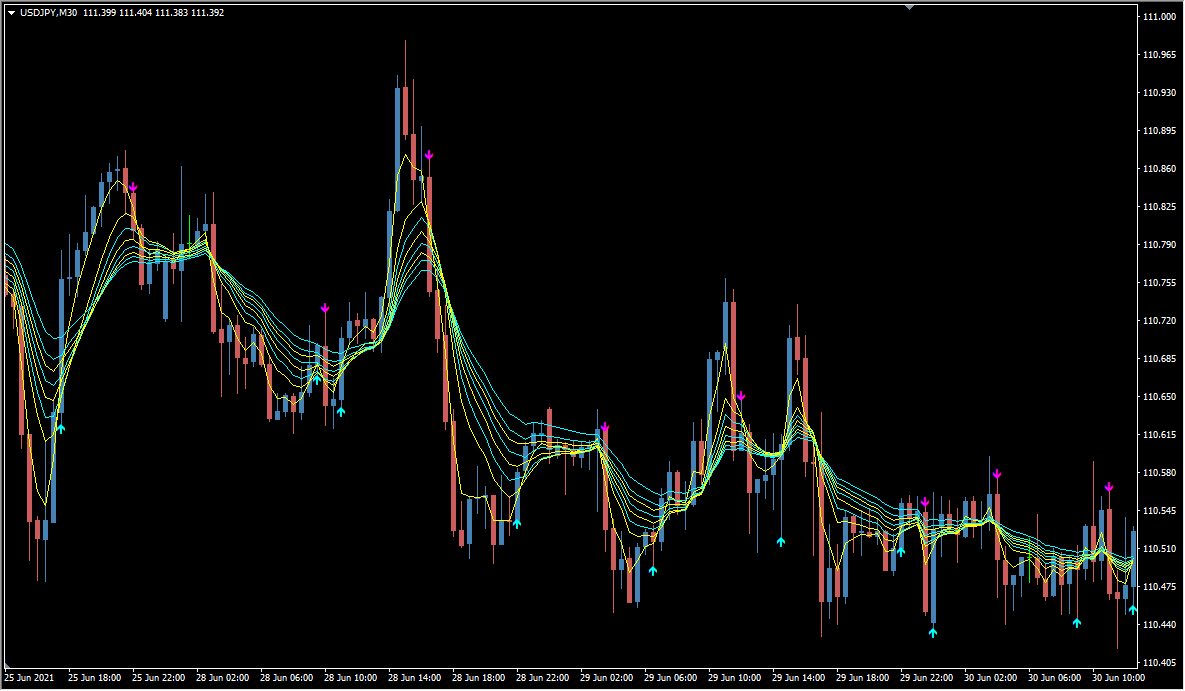Click the 111.000 price label on the scale
Screen dimensions: 1185x691
pyautogui.click(x=1160, y=17)
